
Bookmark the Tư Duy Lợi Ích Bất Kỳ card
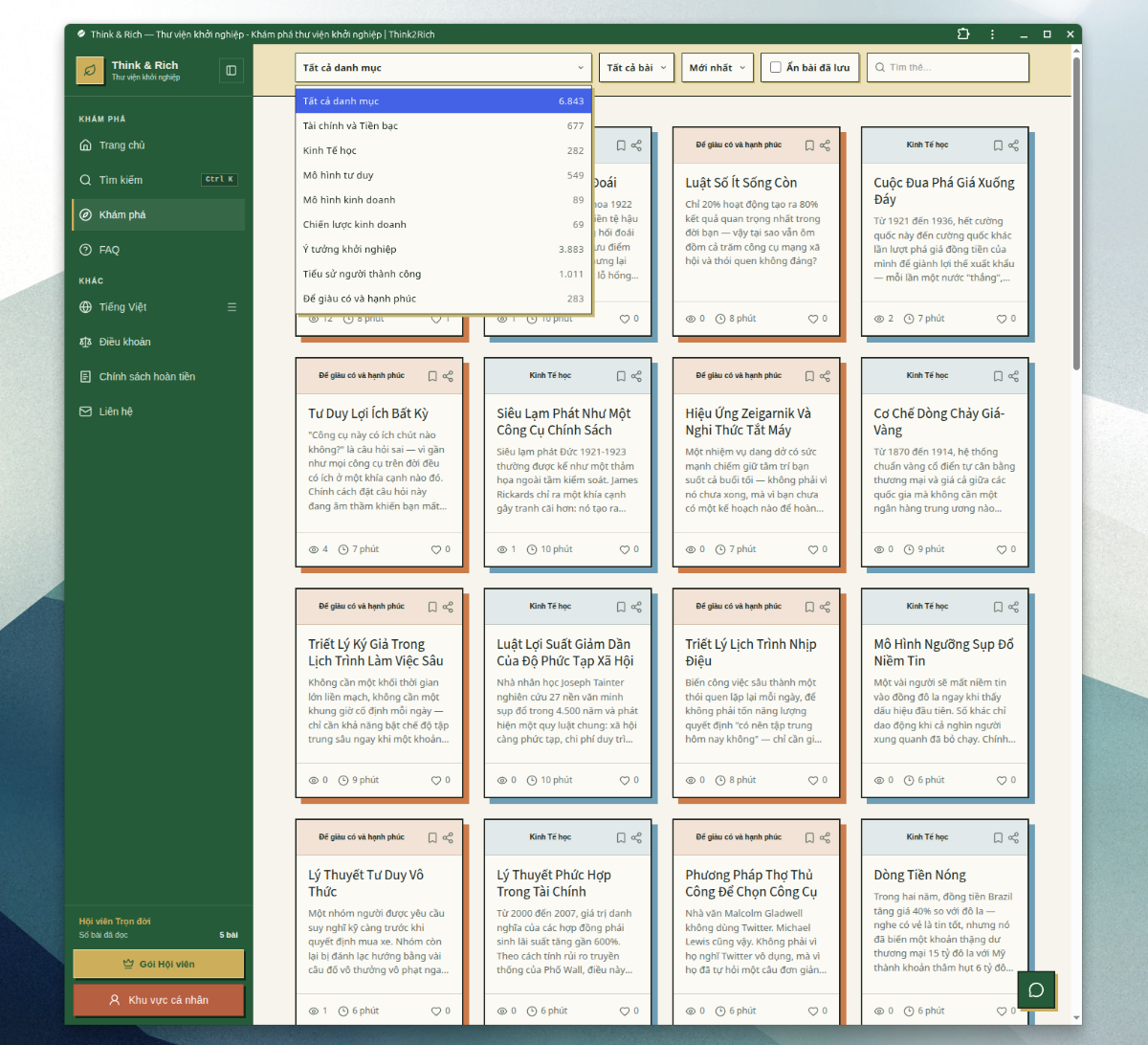(432, 376)
